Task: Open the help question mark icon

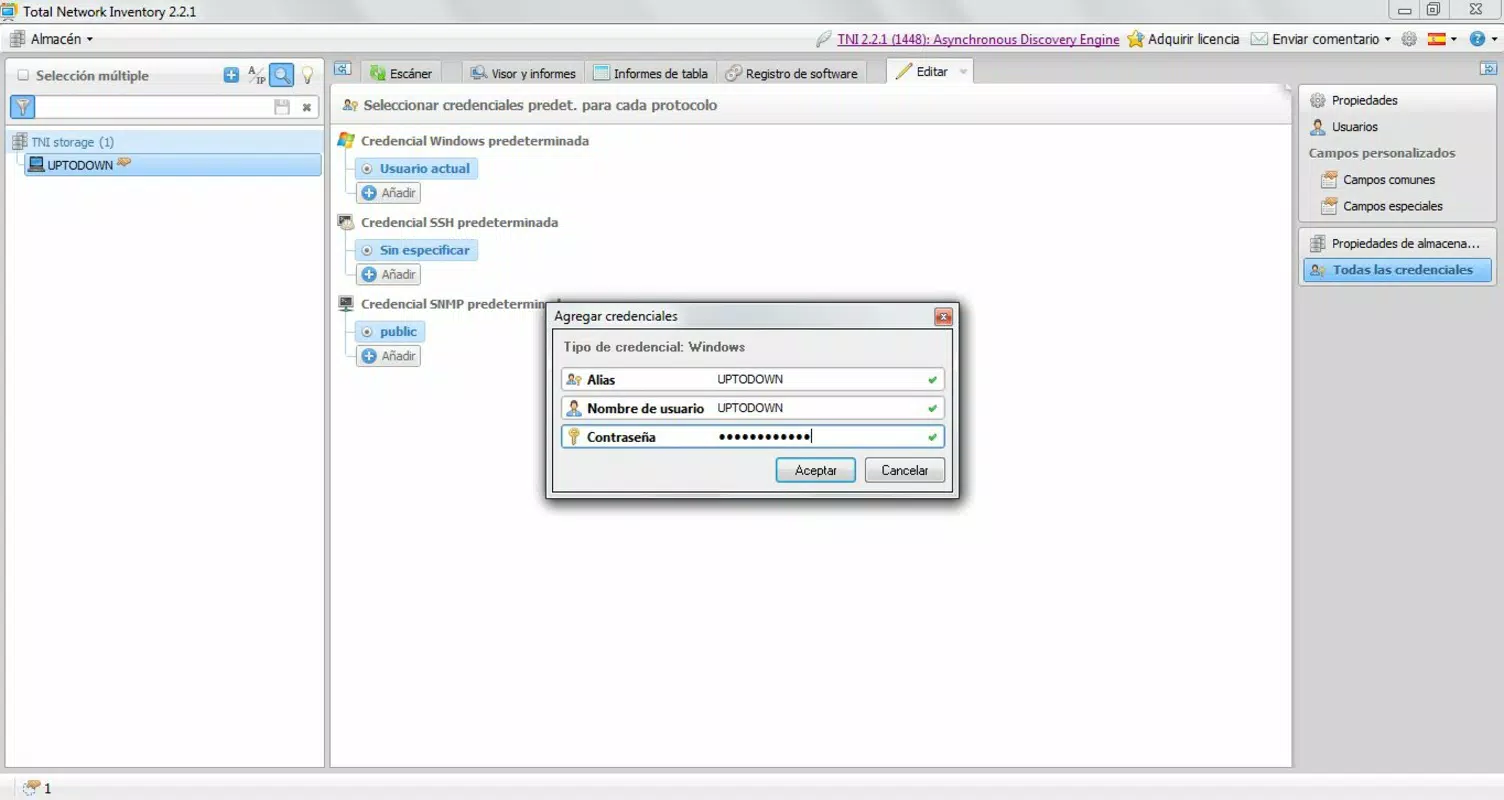Action: point(1477,39)
